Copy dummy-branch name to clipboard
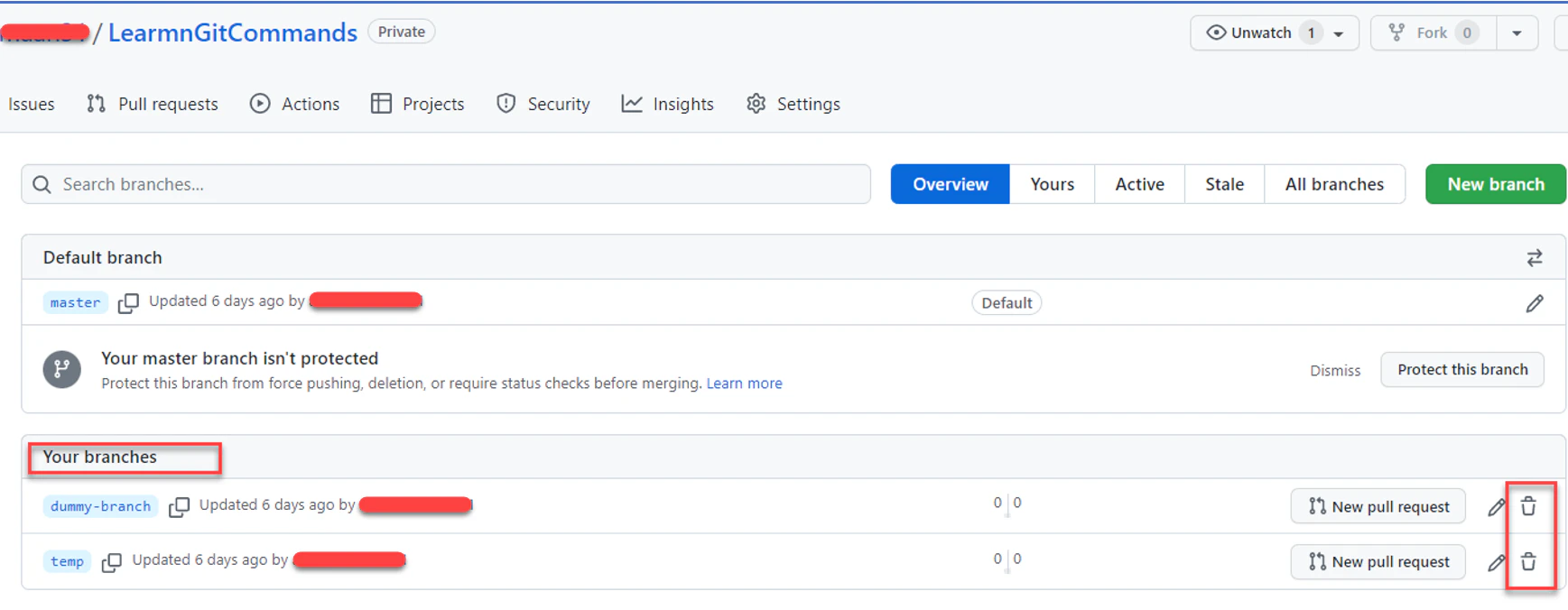Screen dimensions: 1568x610 point(179,507)
